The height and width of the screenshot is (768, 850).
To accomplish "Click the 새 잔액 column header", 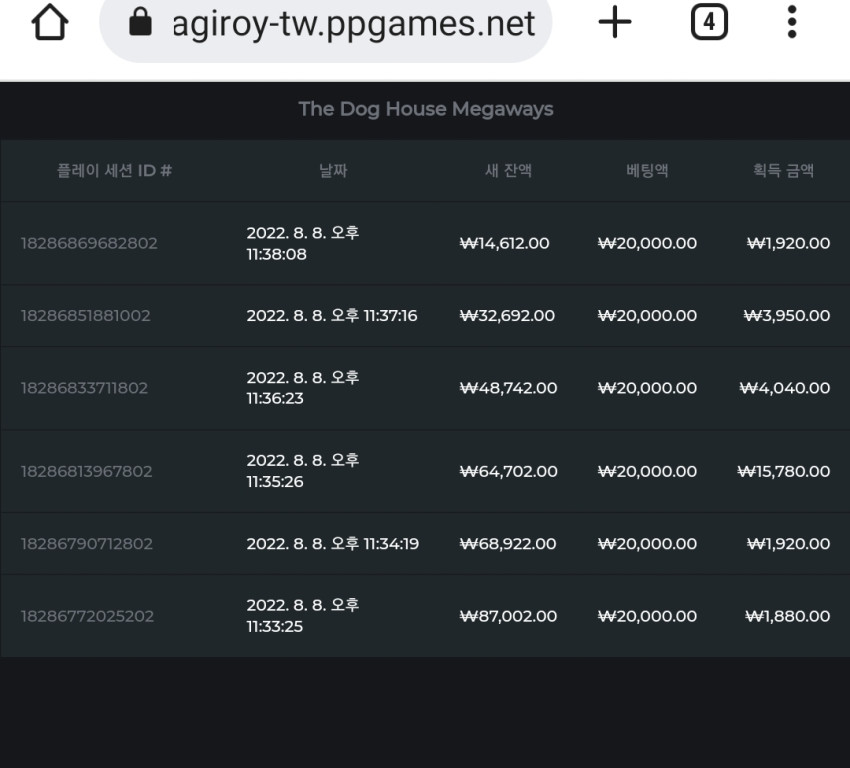I will (508, 171).
